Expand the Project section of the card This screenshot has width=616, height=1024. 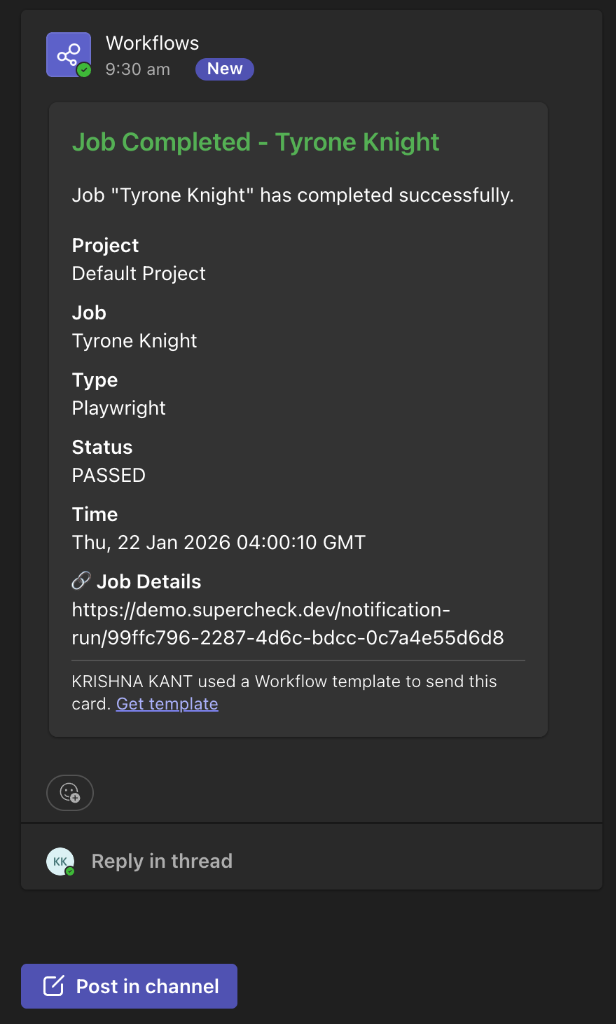coord(104,245)
